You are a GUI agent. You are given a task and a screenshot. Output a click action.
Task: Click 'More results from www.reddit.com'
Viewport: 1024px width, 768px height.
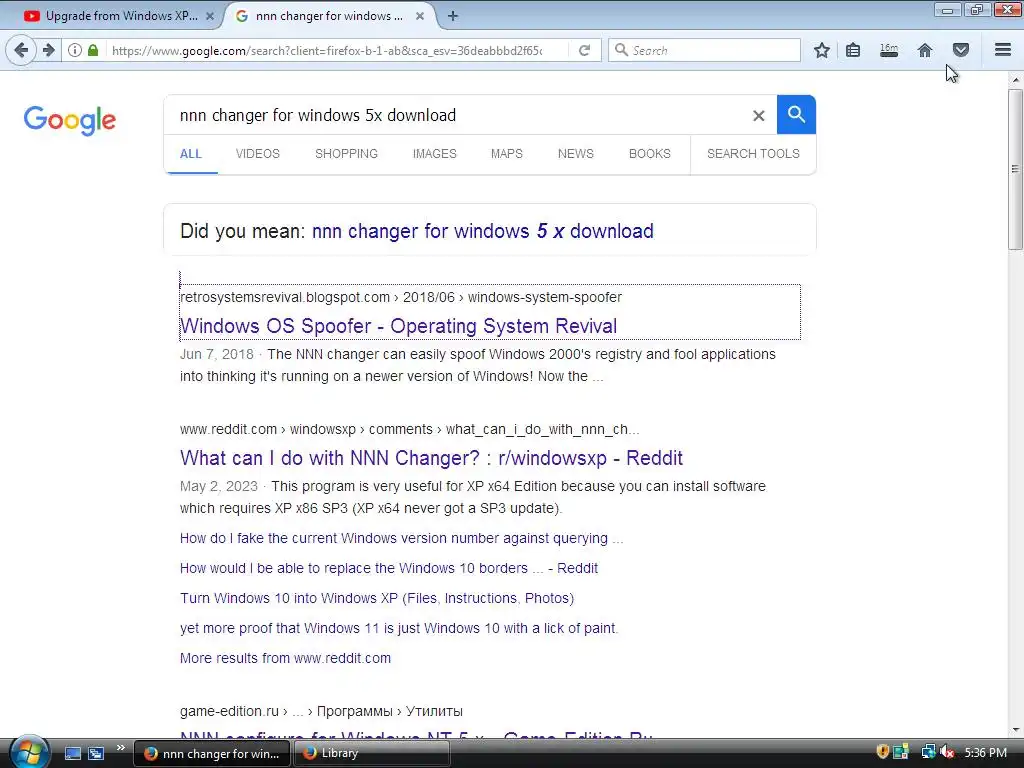click(285, 658)
